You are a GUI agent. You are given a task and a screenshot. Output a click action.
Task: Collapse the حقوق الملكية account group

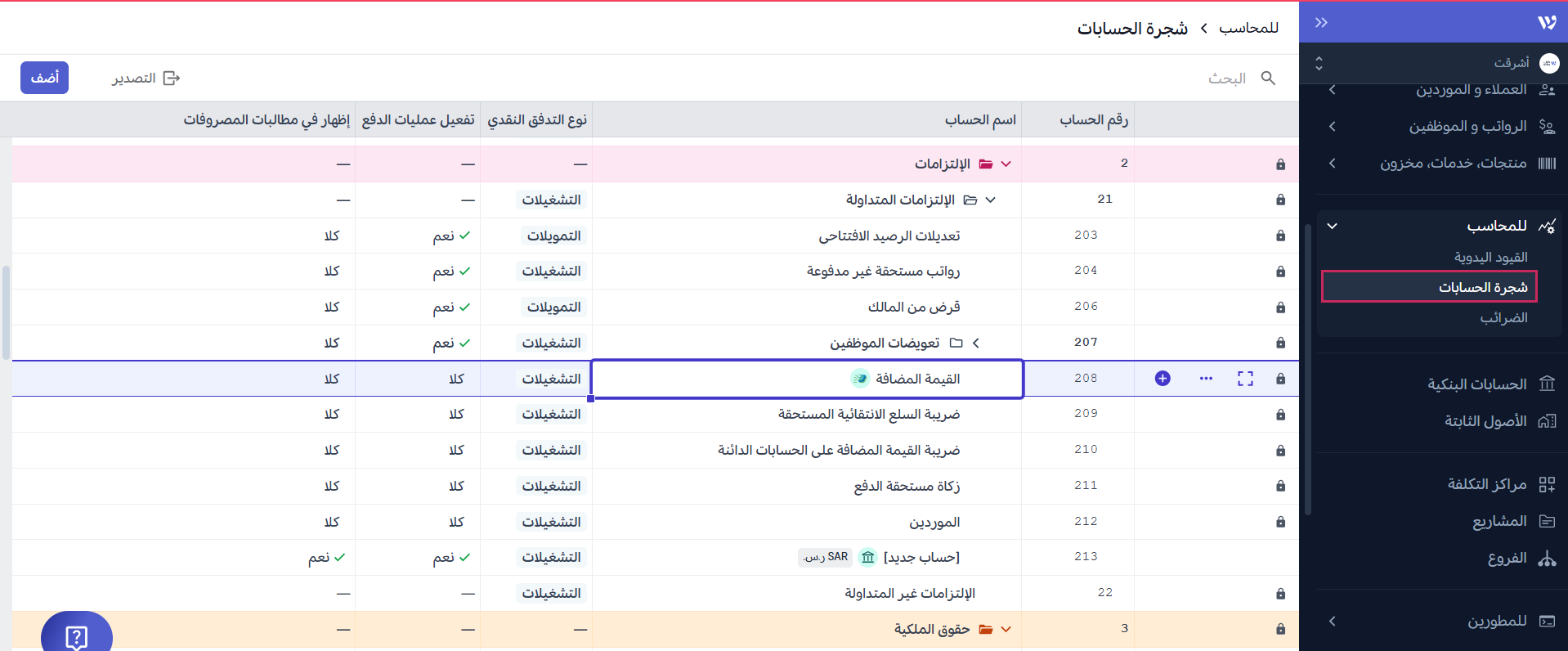[1006, 629]
